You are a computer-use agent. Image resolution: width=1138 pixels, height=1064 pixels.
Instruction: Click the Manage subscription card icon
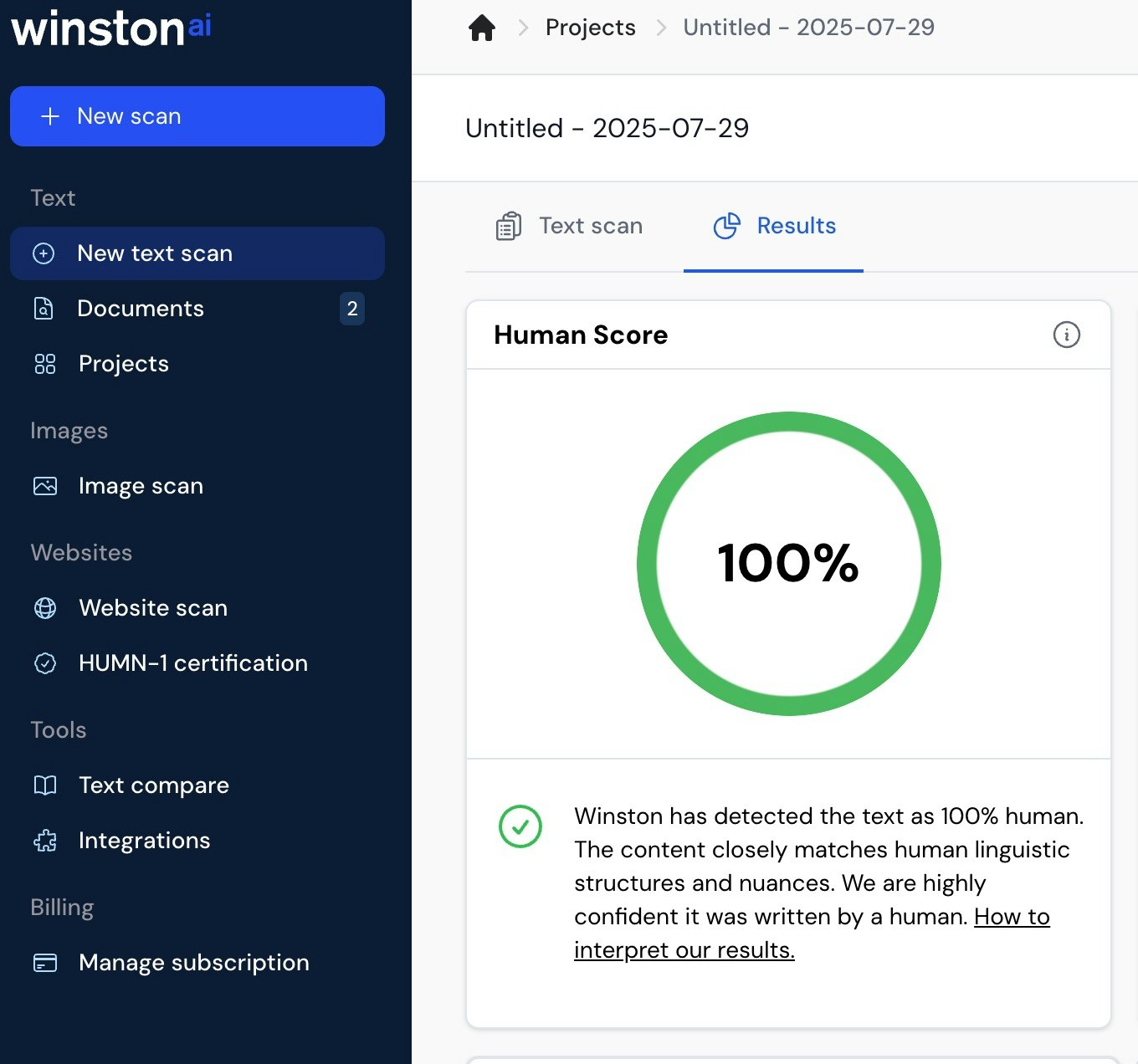click(x=45, y=963)
